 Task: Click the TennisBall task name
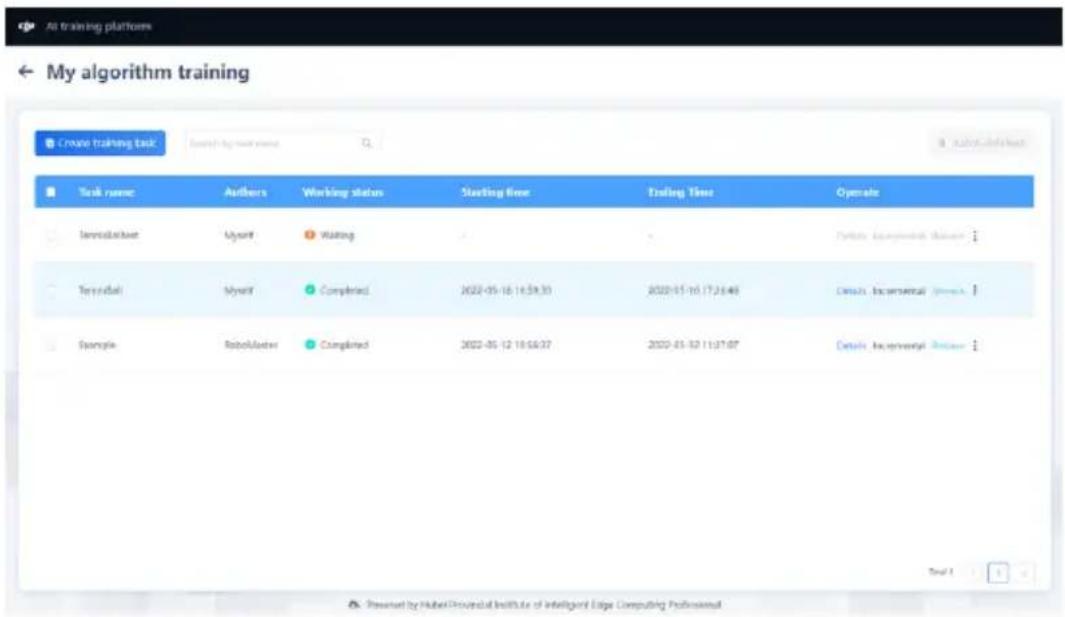coord(101,290)
